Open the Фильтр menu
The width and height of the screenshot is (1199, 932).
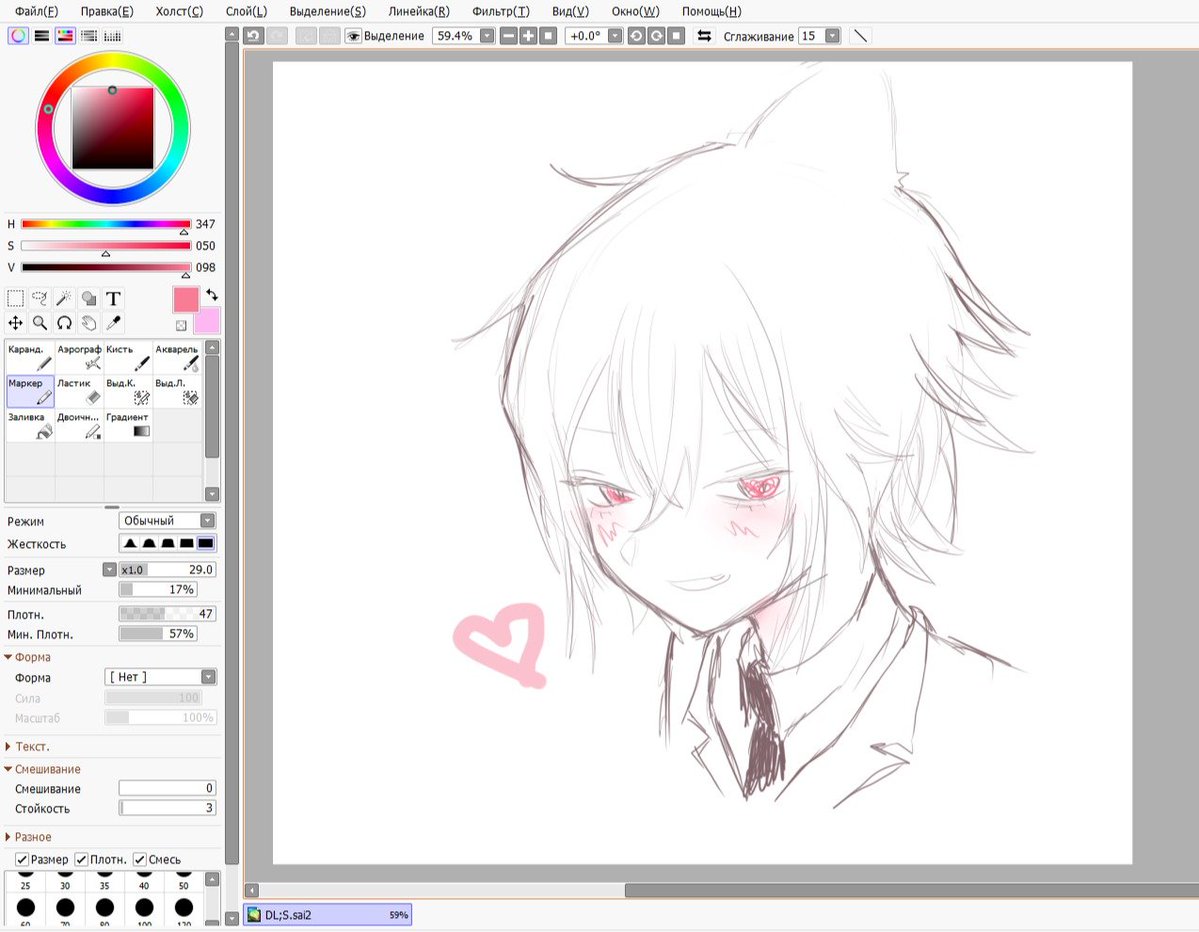point(501,11)
